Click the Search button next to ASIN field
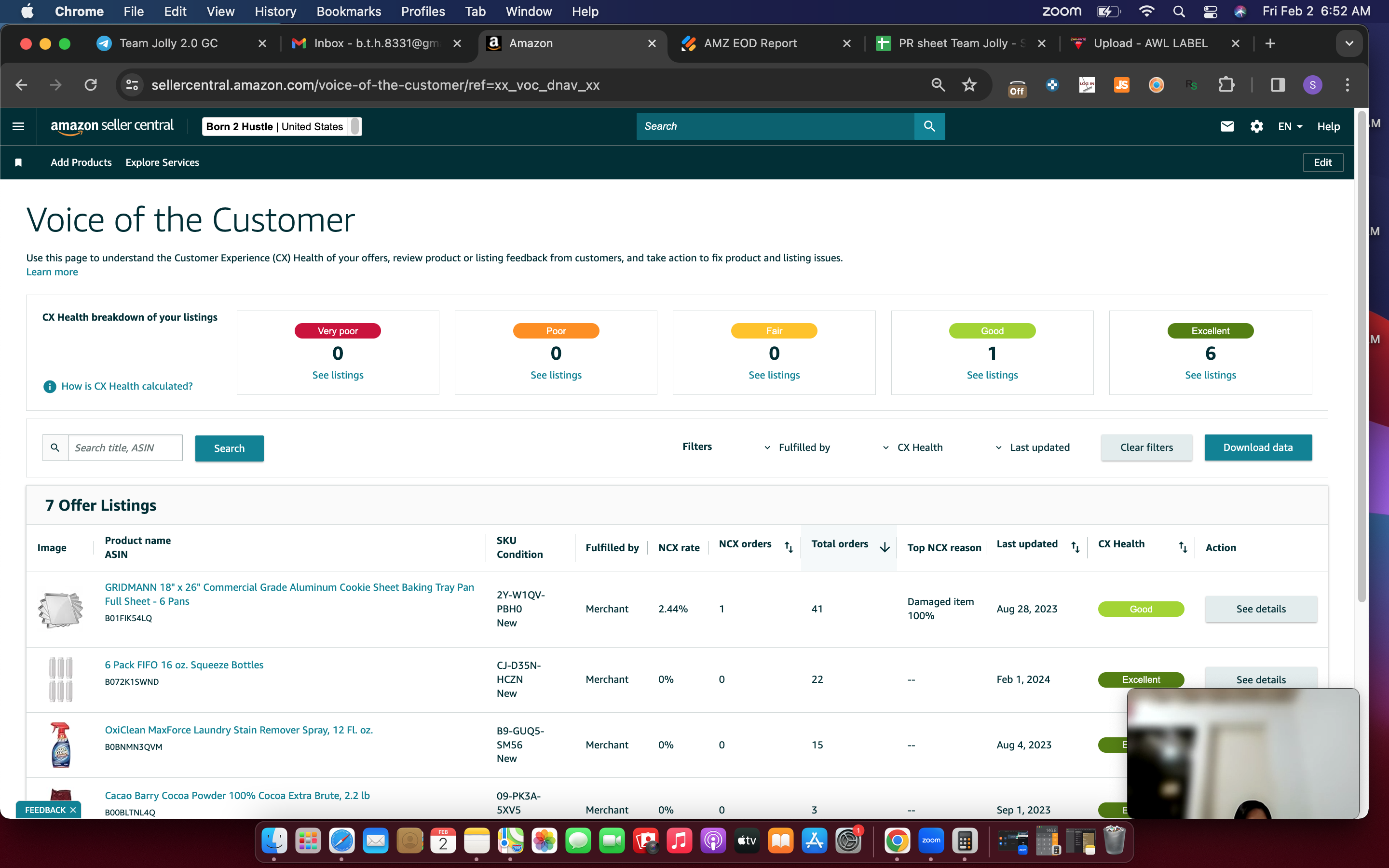 [229, 448]
